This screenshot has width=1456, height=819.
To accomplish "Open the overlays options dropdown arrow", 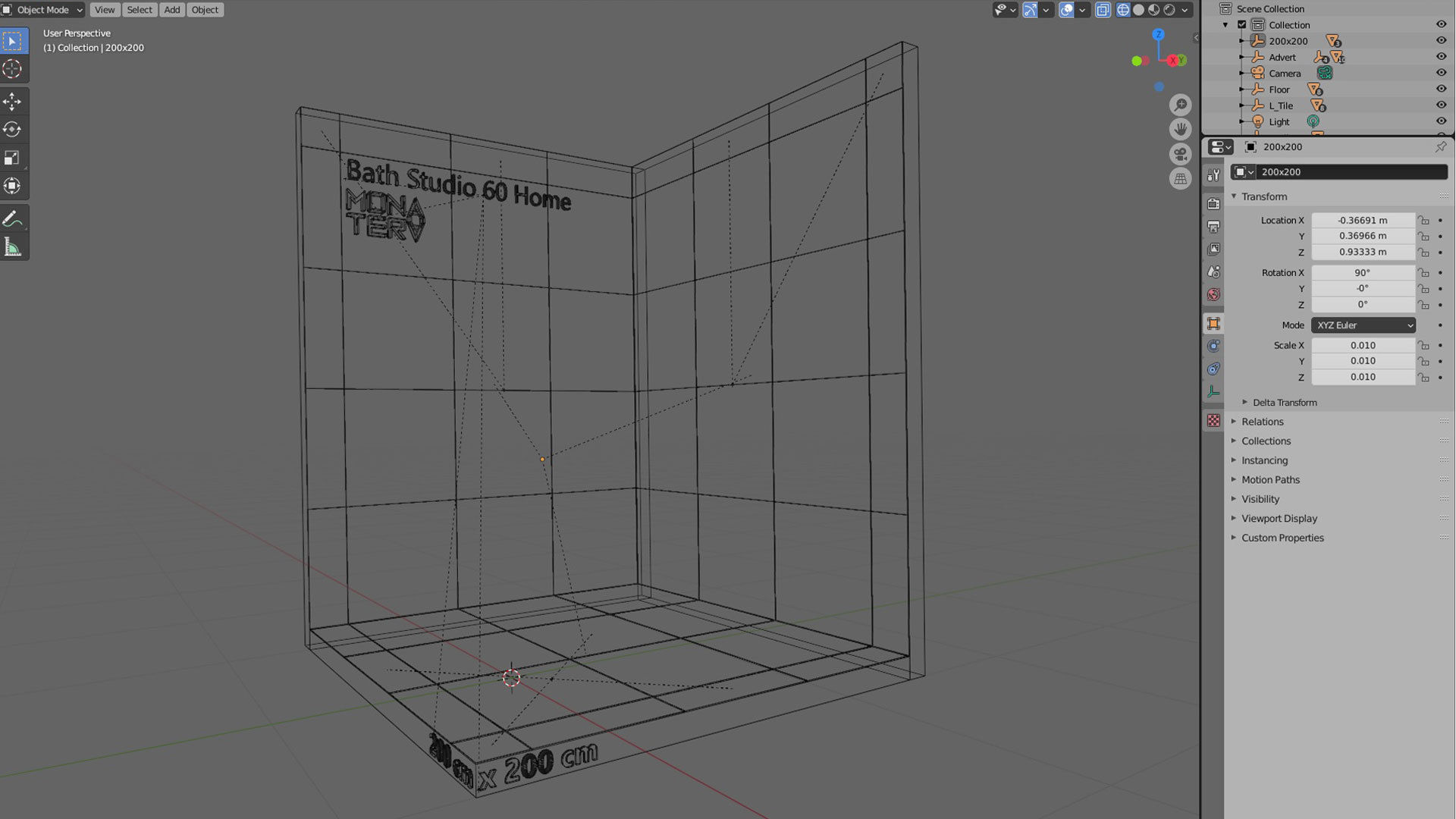I will point(1082,10).
